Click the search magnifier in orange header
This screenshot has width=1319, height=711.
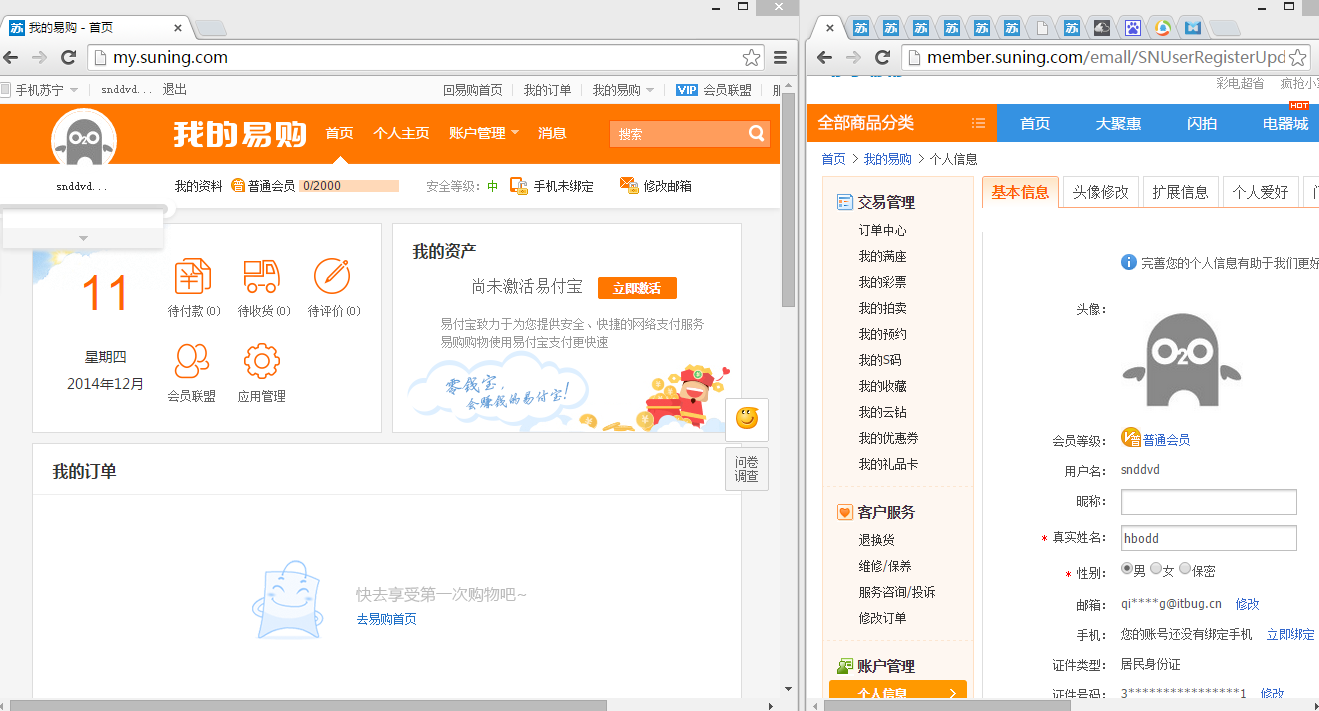(757, 133)
